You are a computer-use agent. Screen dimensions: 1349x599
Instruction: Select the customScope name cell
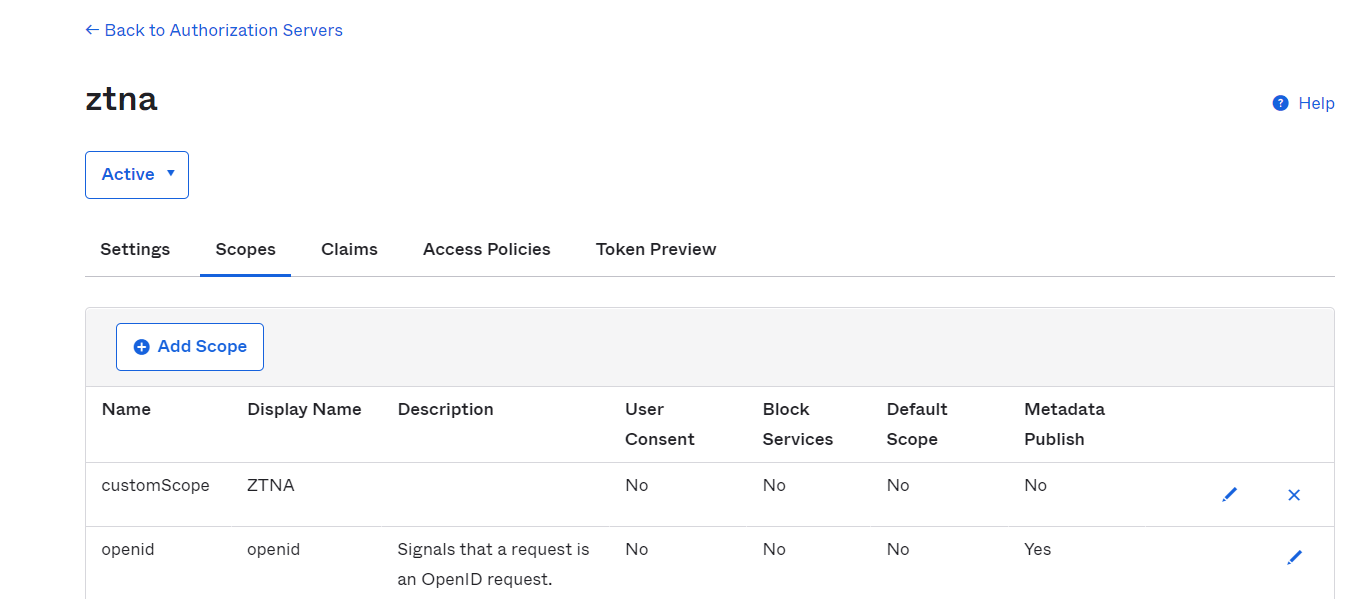coord(156,485)
